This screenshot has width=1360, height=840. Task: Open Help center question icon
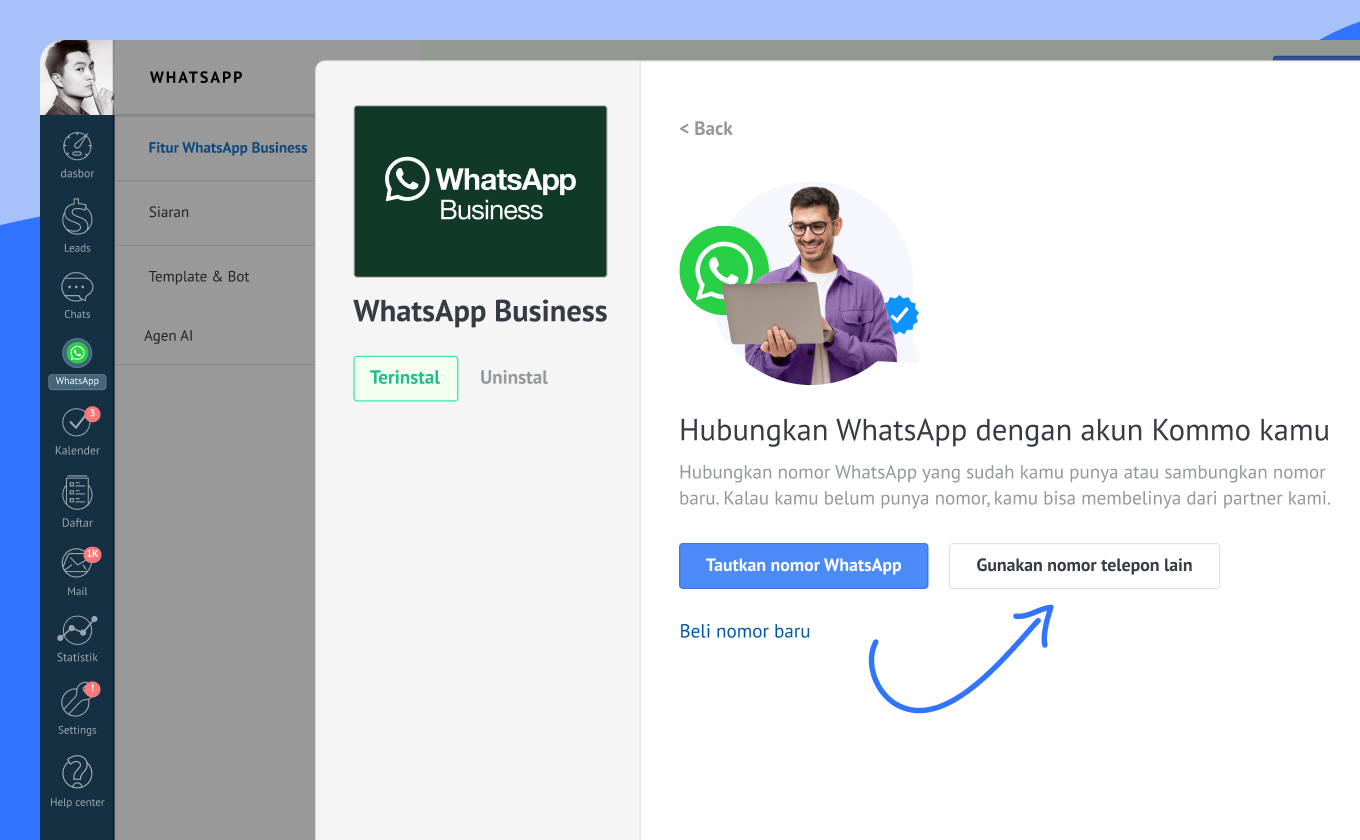(77, 773)
